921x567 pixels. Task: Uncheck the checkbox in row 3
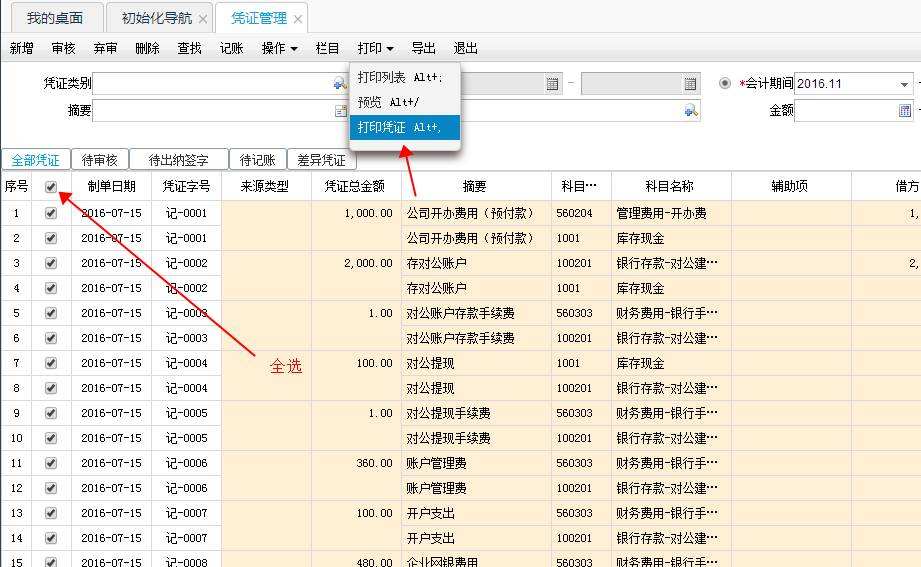click(x=51, y=263)
